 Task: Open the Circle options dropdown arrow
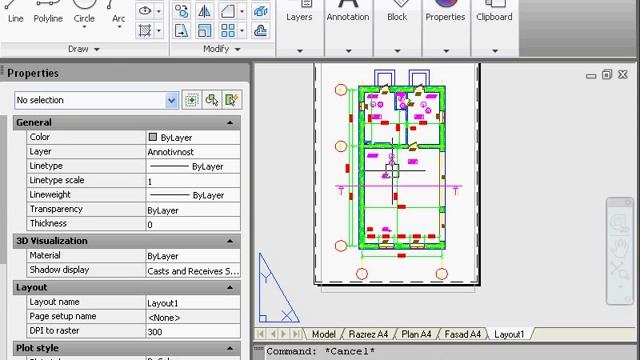(x=84, y=27)
